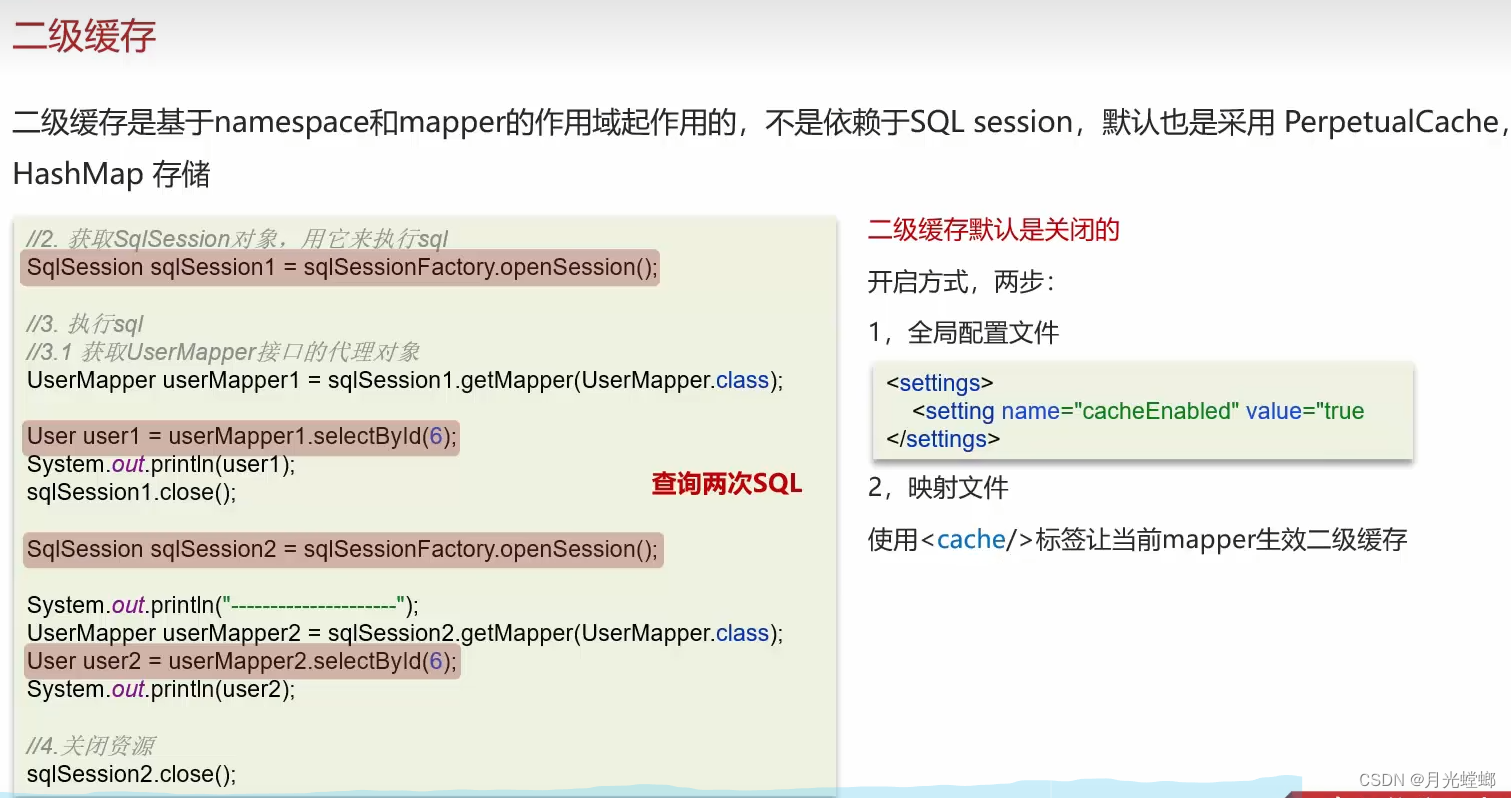Click the opening "<settings>" tag
Image resolution: width=1511 pixels, height=798 pixels.
tap(940, 383)
